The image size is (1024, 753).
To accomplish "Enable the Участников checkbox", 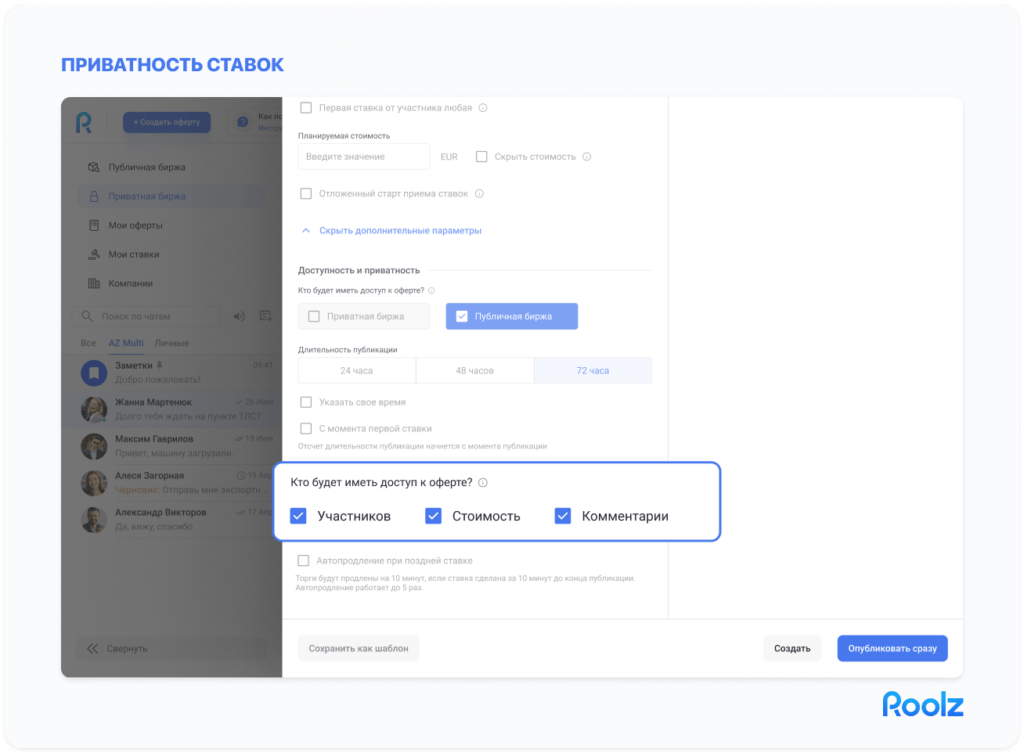I will tap(297, 515).
